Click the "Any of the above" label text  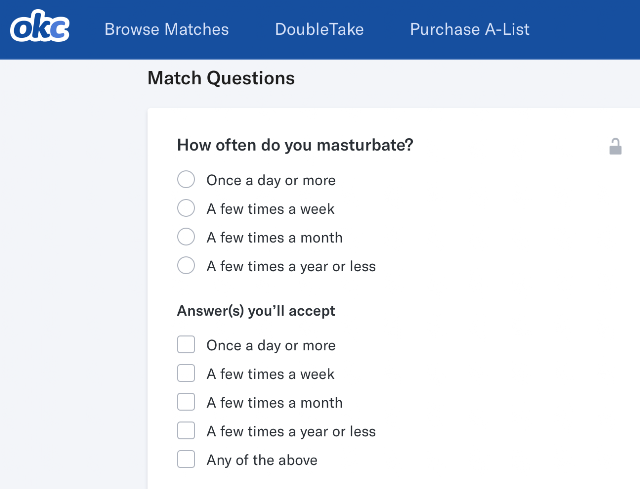click(x=262, y=460)
